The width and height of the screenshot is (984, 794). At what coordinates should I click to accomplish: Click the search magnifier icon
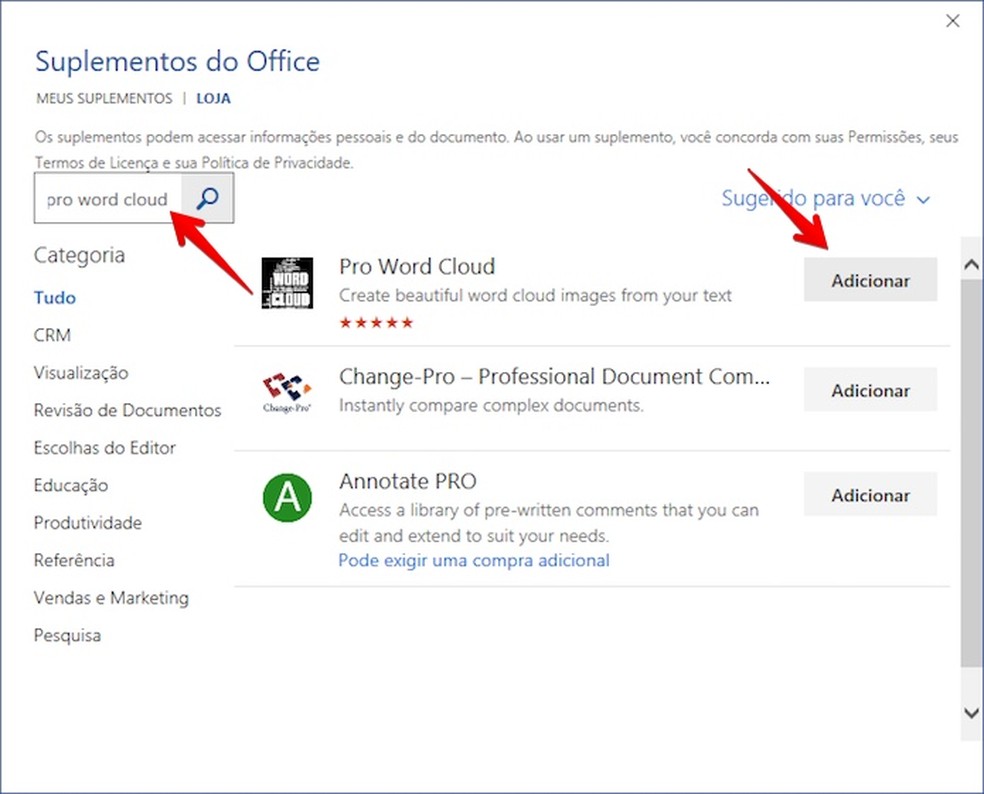click(206, 198)
